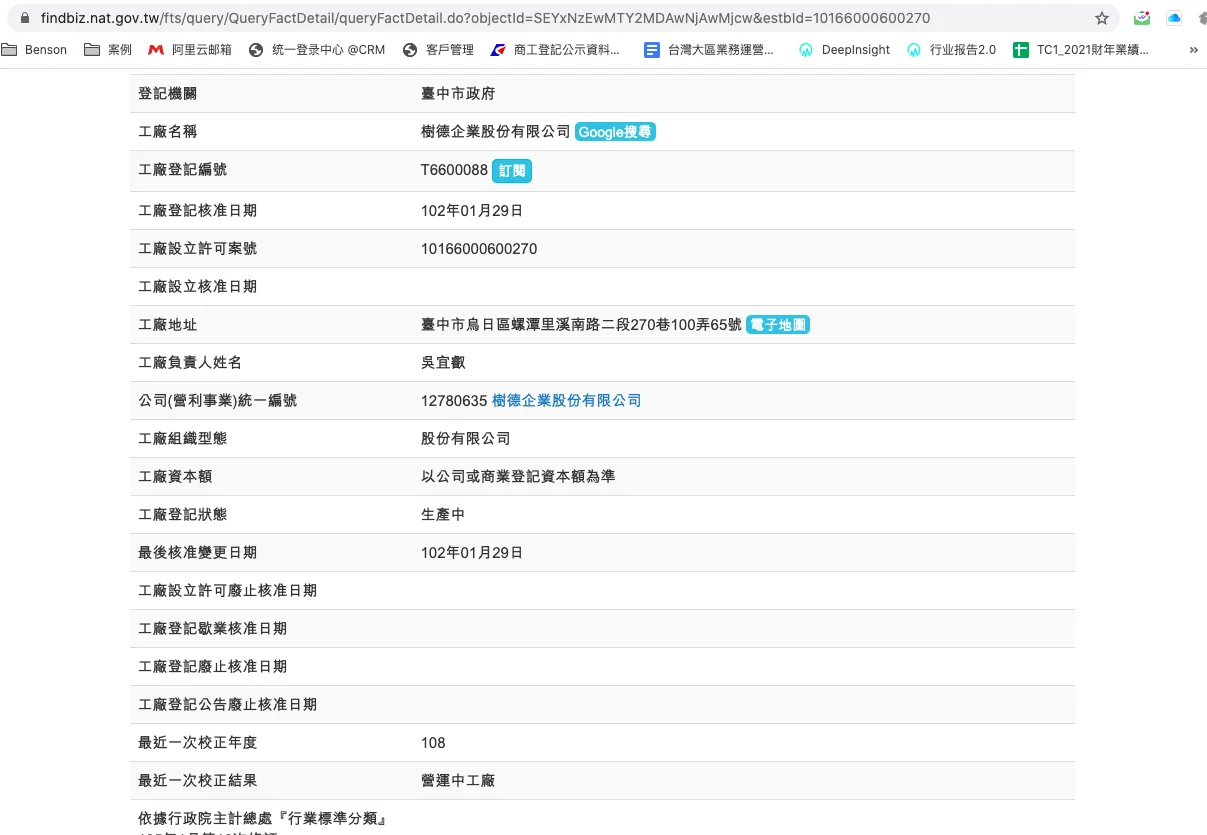The height and width of the screenshot is (835, 1207).
Task: Open the 统一登录中心 @CRM bookmark
Action: 317,50
